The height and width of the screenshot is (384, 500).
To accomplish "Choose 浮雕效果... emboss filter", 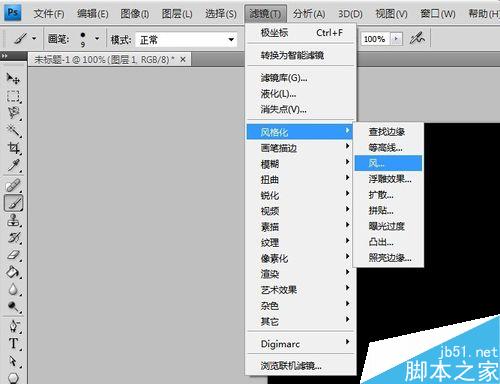I will coord(388,179).
